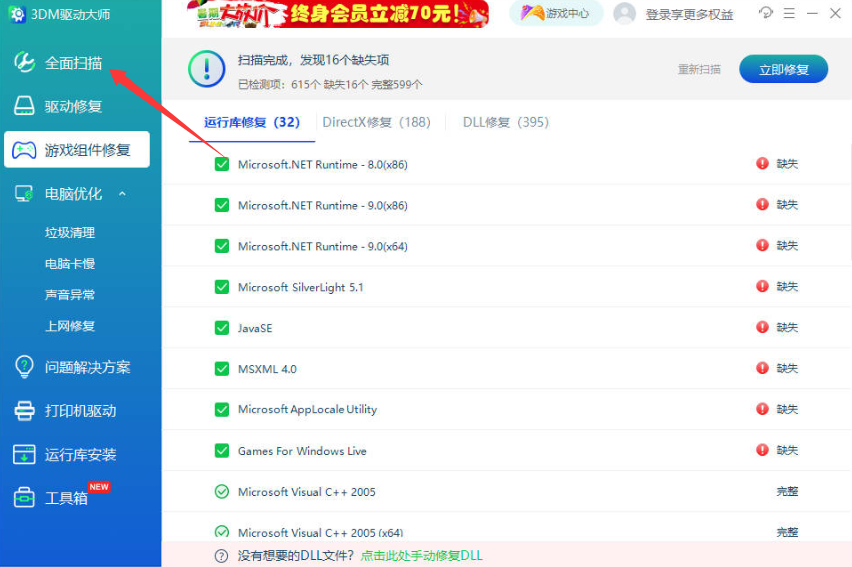Click green complete icon for Visual C++ 2005 (x64)
Viewport: 852px width, 567px height.
(x=222, y=532)
